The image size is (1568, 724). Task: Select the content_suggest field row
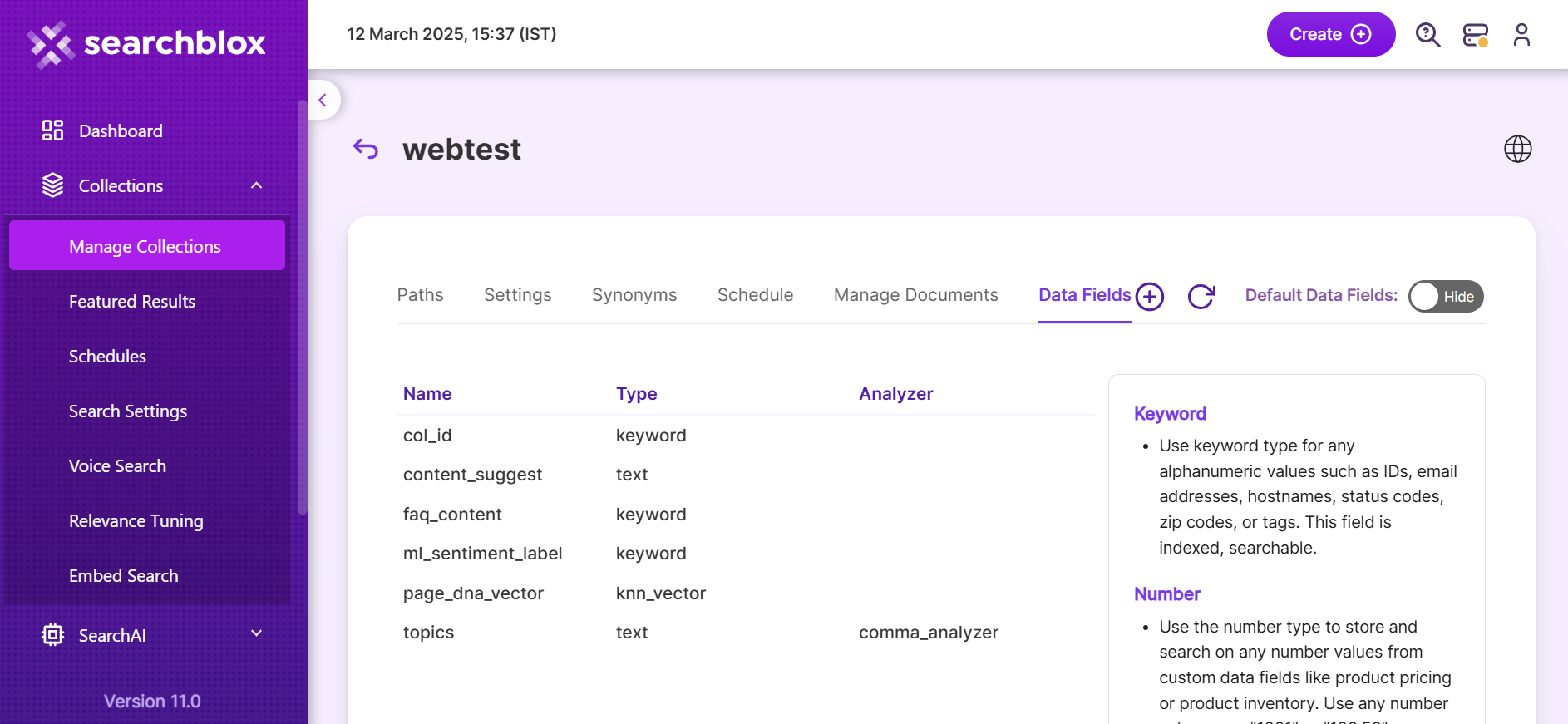click(x=746, y=475)
